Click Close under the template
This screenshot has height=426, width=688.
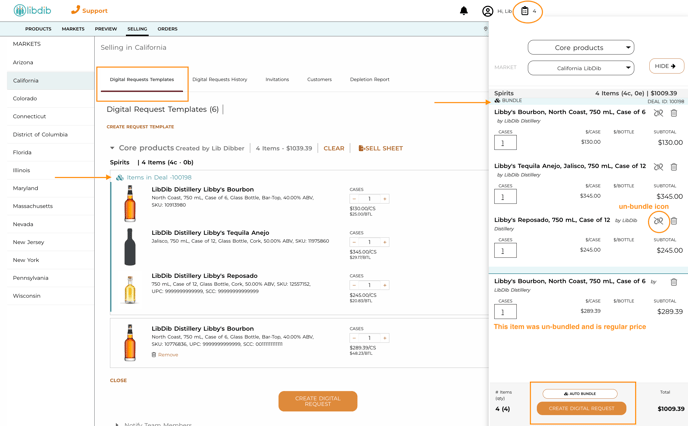(x=118, y=380)
